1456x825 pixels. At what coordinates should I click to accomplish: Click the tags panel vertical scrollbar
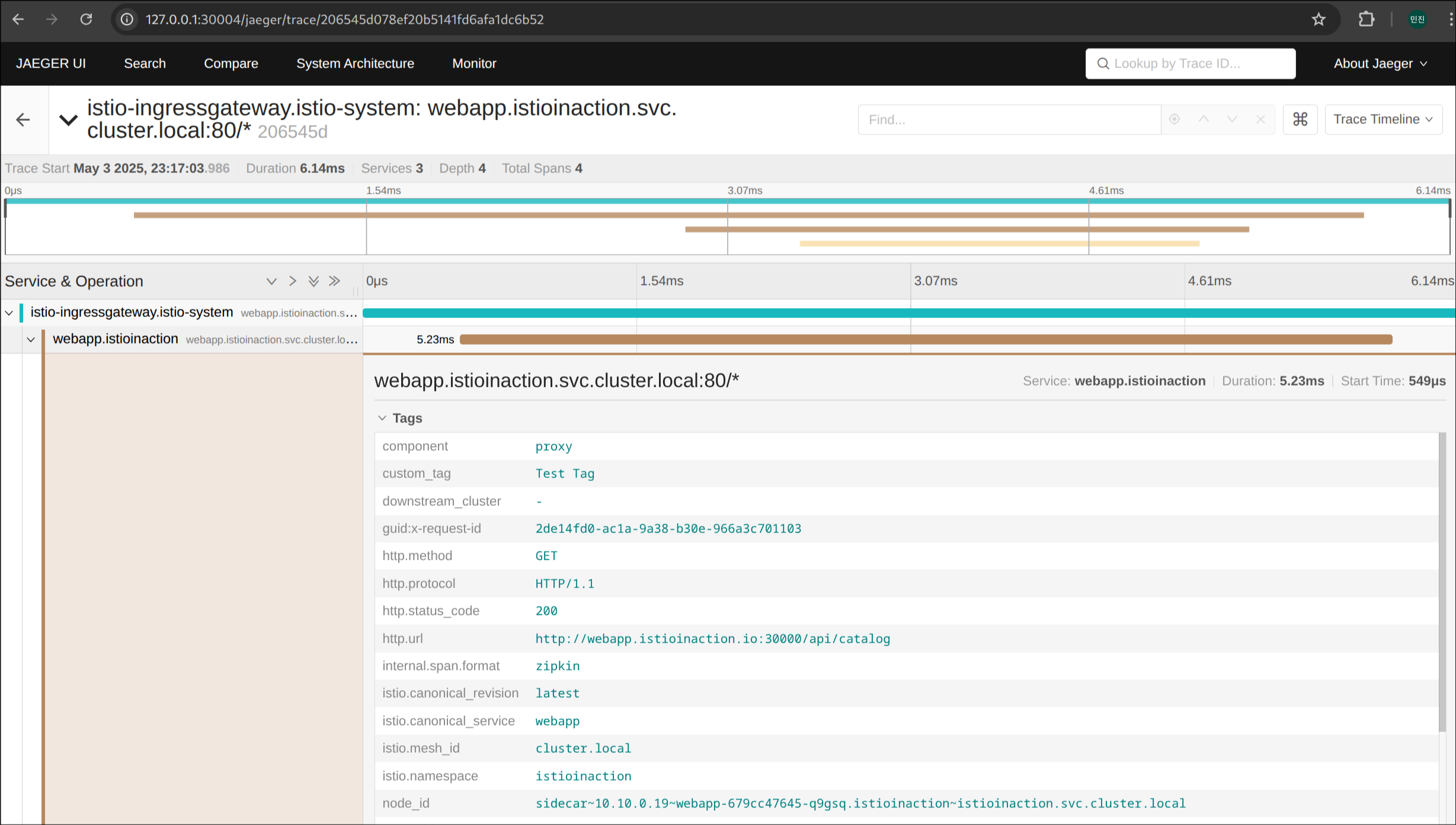tap(1442, 582)
